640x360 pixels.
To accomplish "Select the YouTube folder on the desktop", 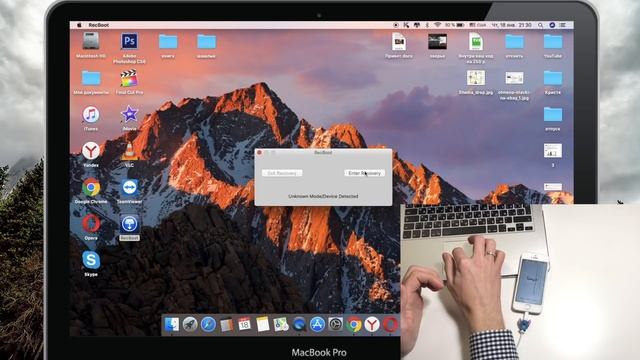I will 553,42.
